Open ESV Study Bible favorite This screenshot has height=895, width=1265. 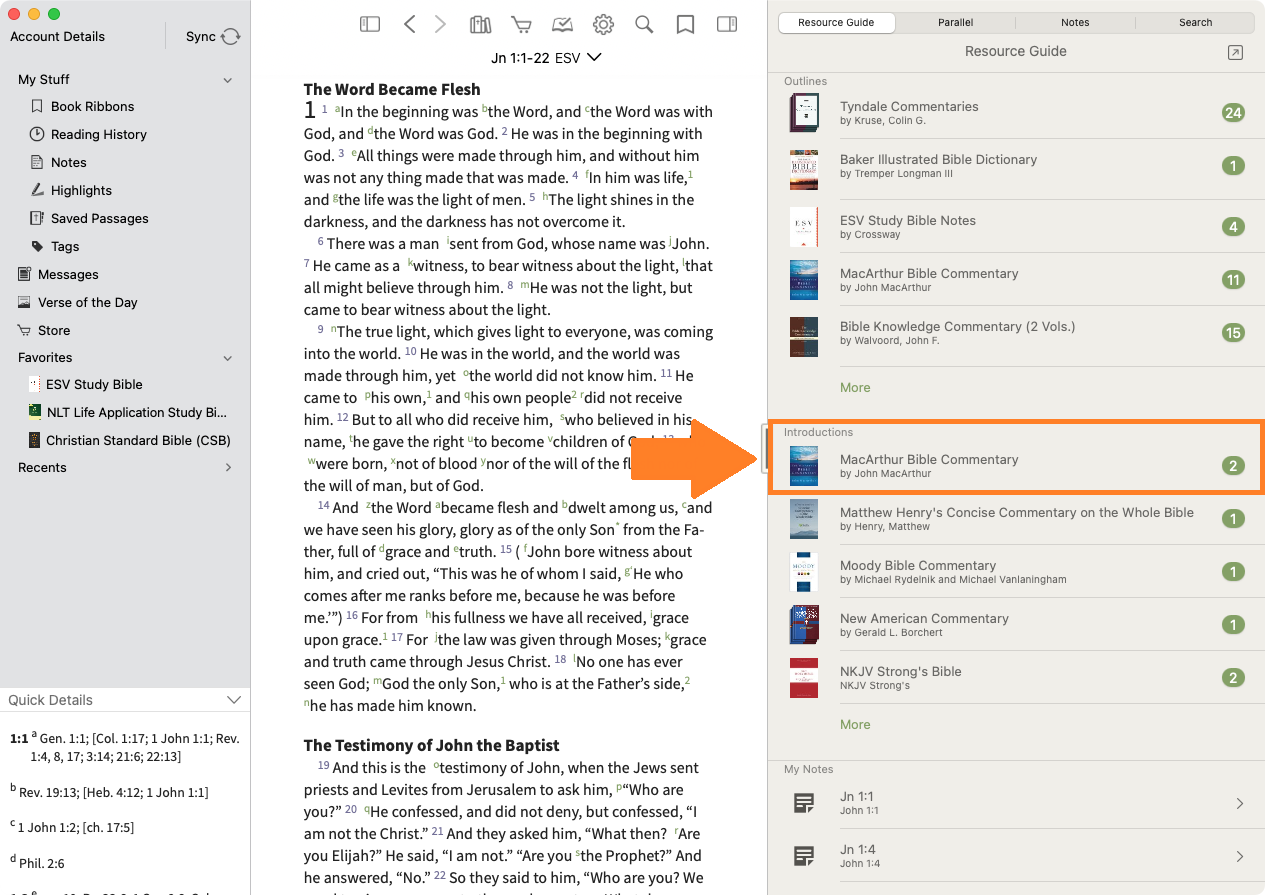click(94, 384)
